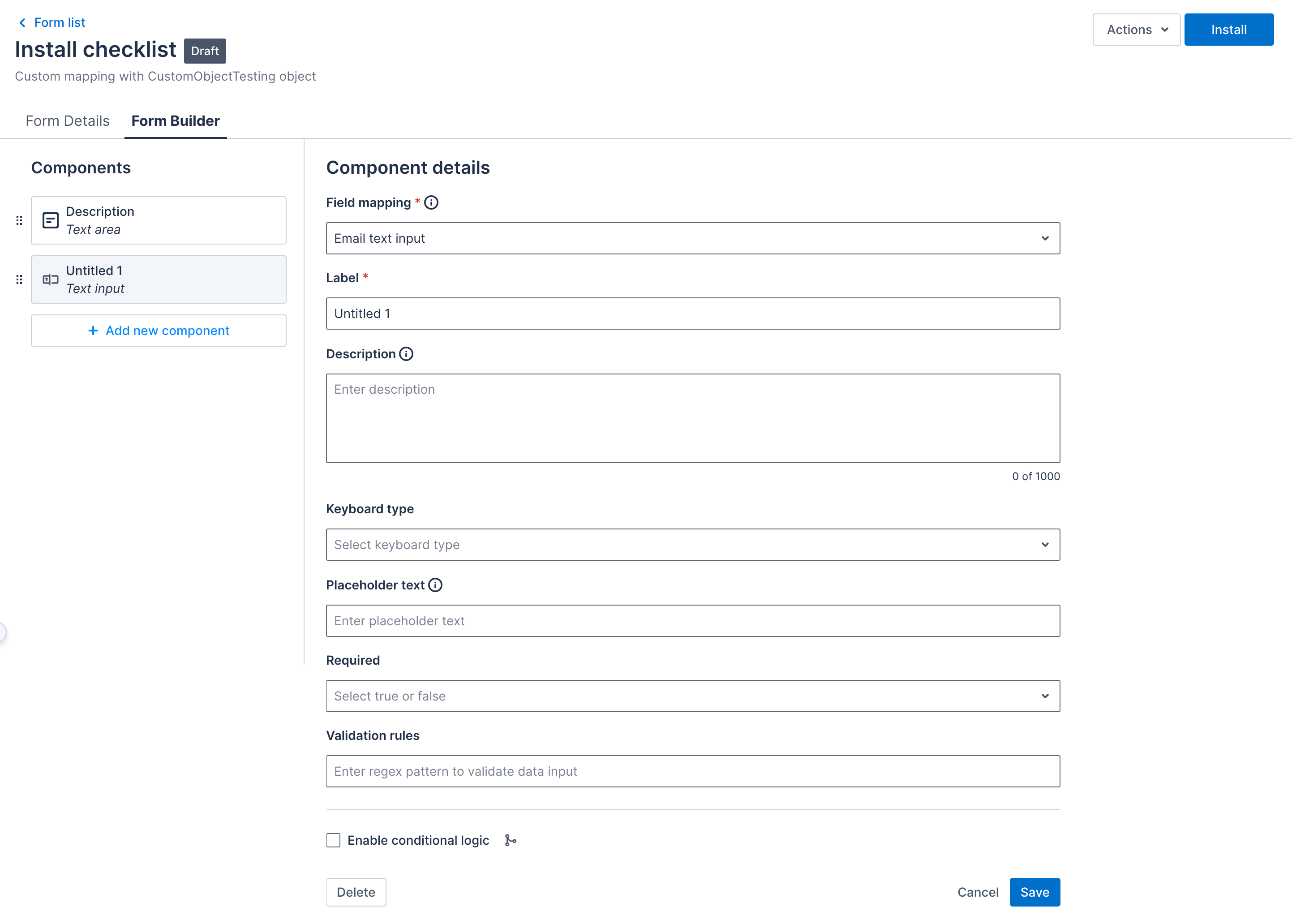Click the conditional logic branch icon

click(511, 840)
